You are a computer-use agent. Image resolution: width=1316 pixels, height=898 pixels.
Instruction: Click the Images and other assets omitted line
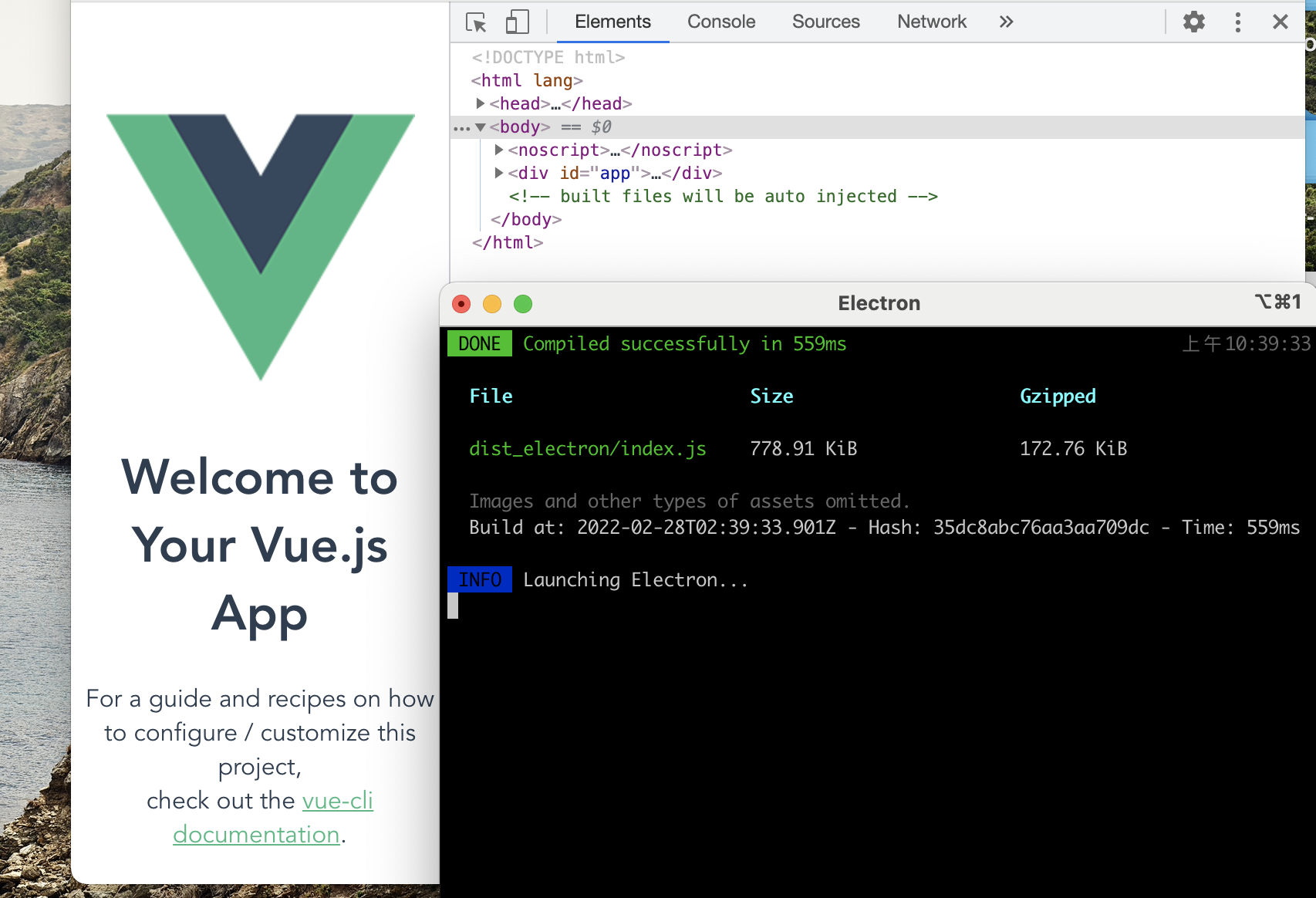690,501
